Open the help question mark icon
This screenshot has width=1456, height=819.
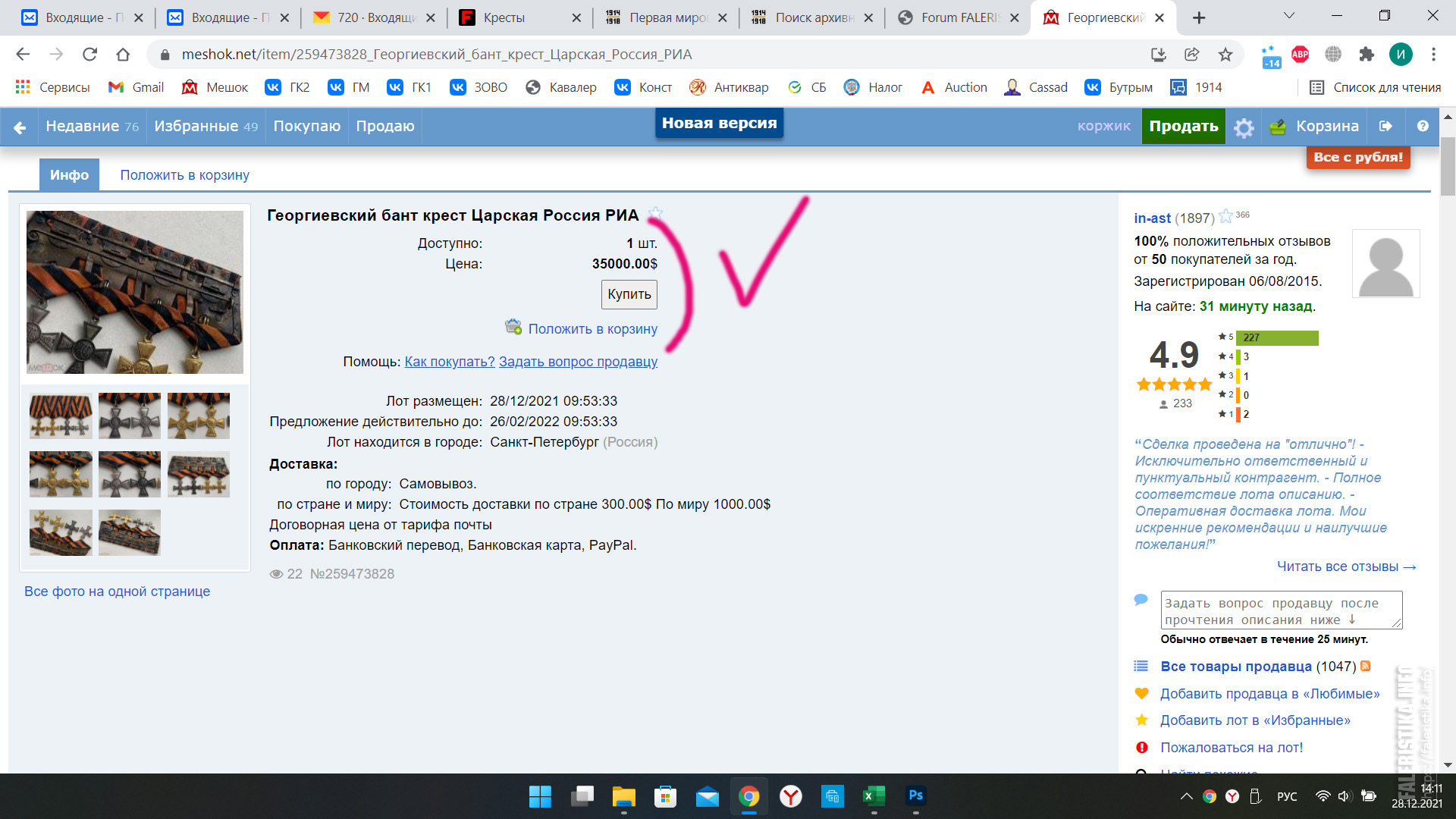click(1423, 127)
